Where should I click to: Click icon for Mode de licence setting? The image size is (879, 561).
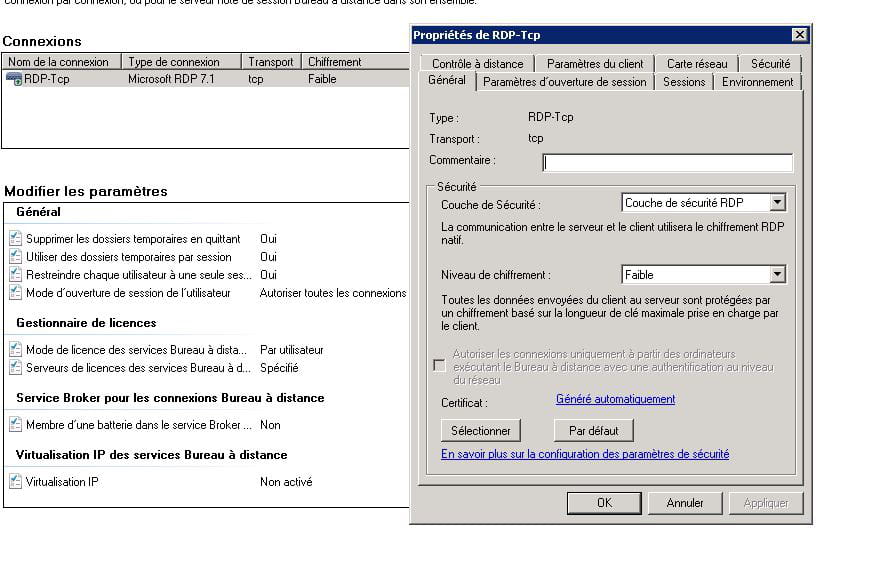pyautogui.click(x=16, y=350)
